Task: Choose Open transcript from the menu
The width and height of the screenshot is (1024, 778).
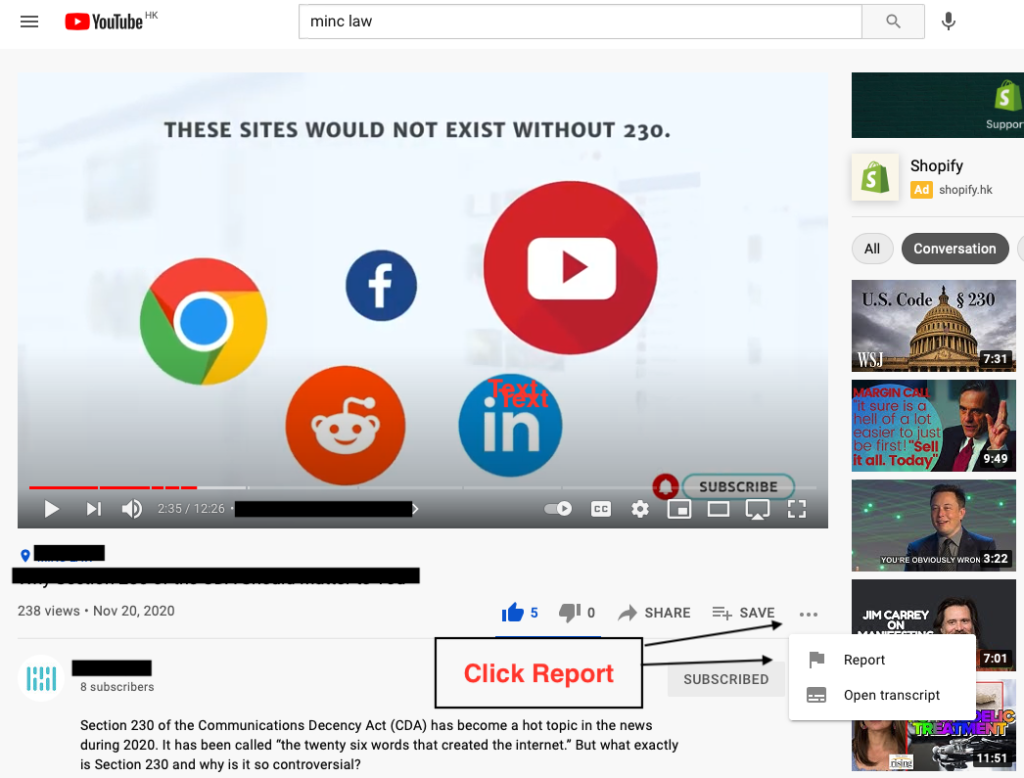Action: click(882, 695)
